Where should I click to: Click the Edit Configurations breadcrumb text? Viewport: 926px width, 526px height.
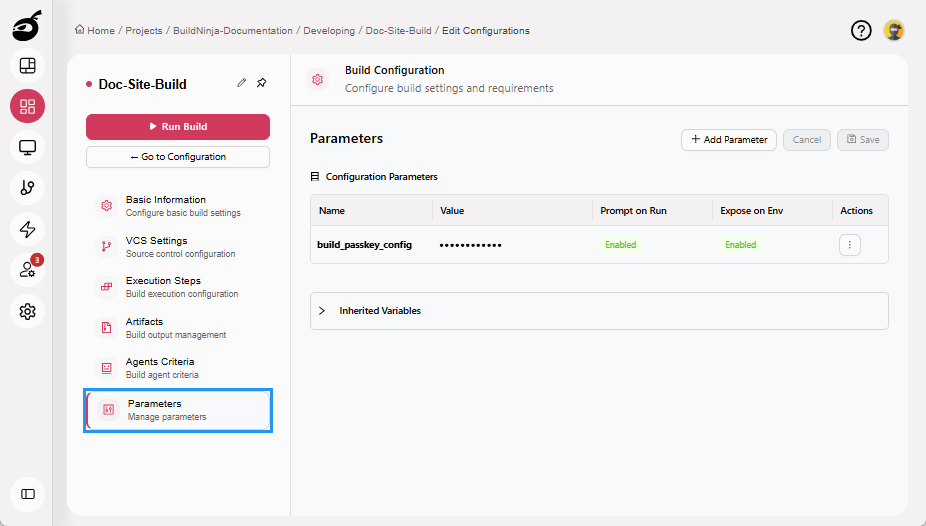(x=486, y=30)
